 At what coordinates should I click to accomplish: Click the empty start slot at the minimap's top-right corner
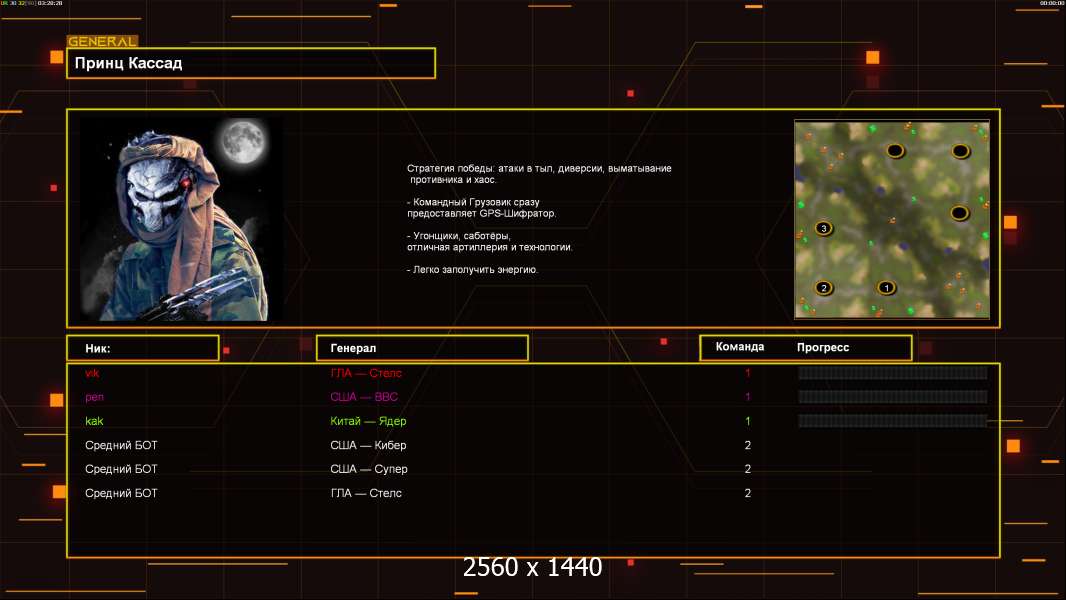[960, 151]
